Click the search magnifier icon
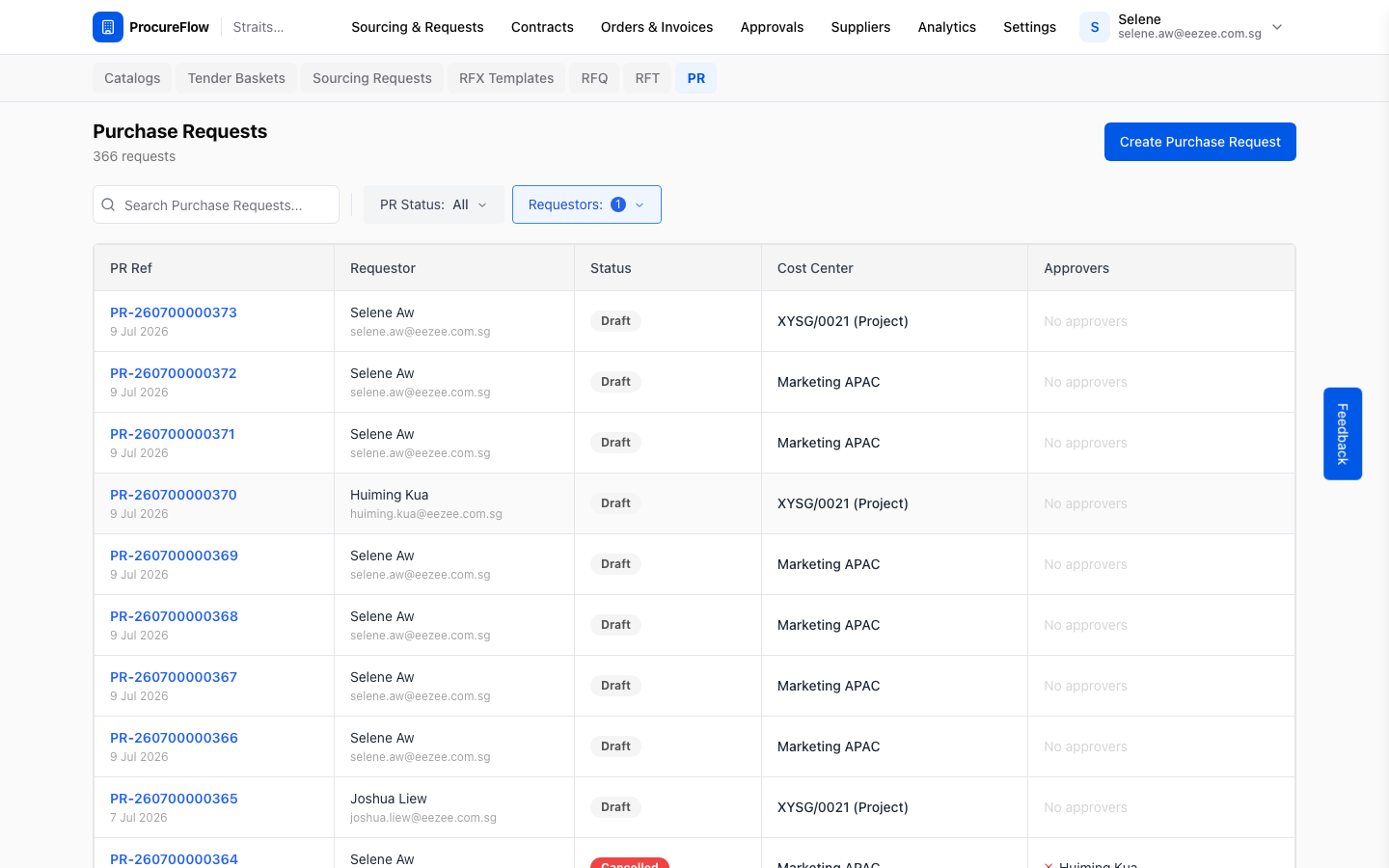 [x=109, y=204]
